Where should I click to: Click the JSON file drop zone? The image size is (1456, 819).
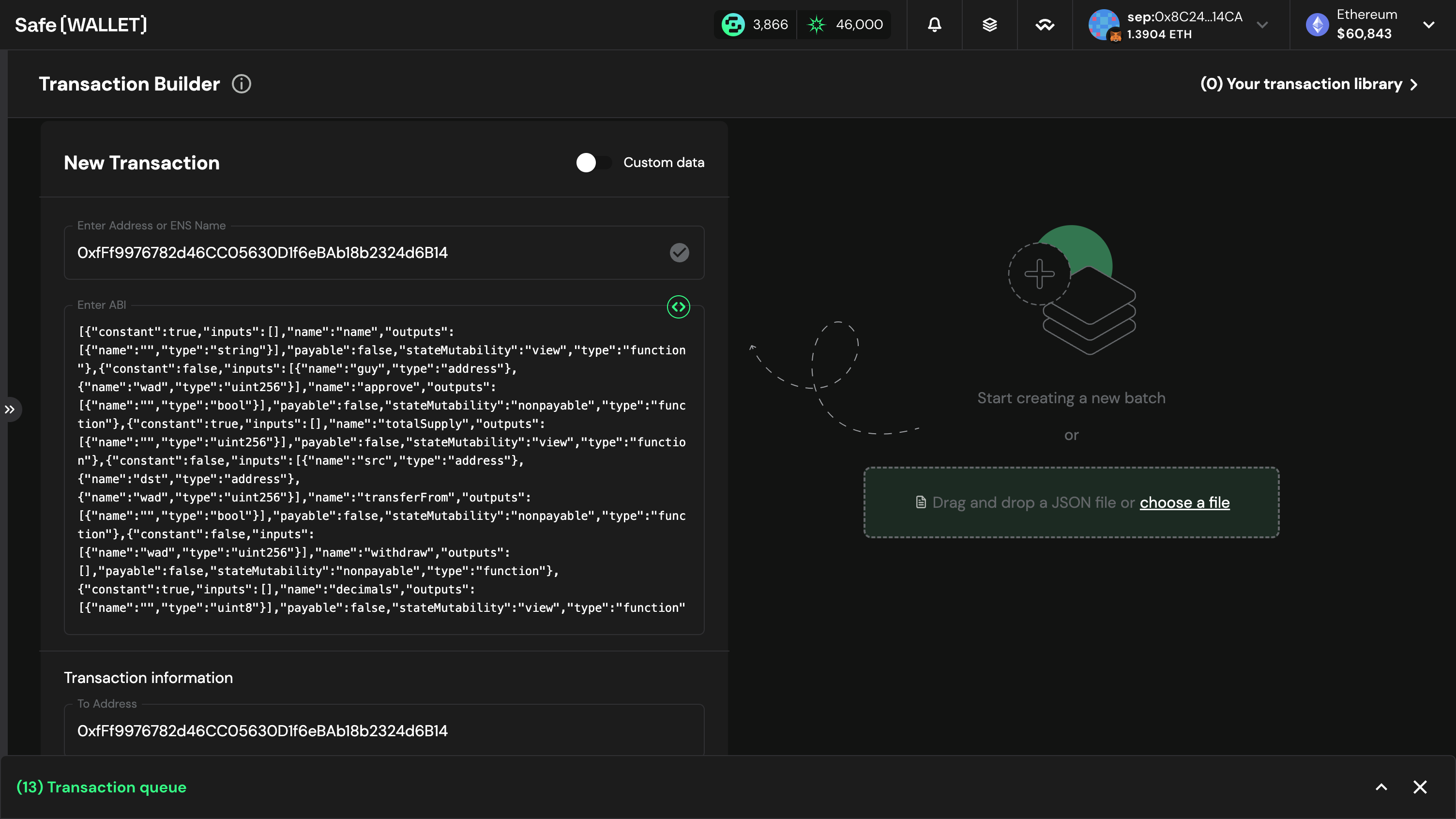[x=1071, y=502]
